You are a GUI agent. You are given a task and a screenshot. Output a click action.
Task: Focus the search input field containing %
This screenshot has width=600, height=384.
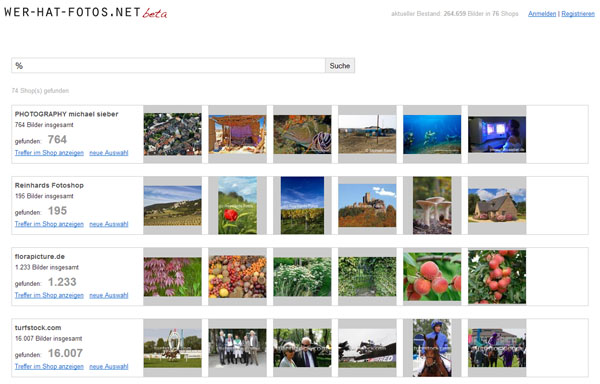point(168,65)
